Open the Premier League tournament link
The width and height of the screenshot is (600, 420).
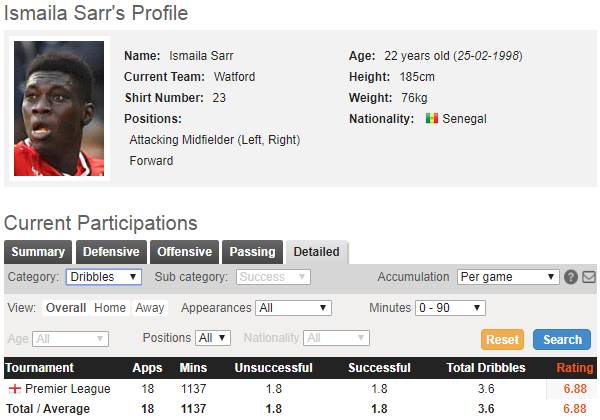click(68, 388)
